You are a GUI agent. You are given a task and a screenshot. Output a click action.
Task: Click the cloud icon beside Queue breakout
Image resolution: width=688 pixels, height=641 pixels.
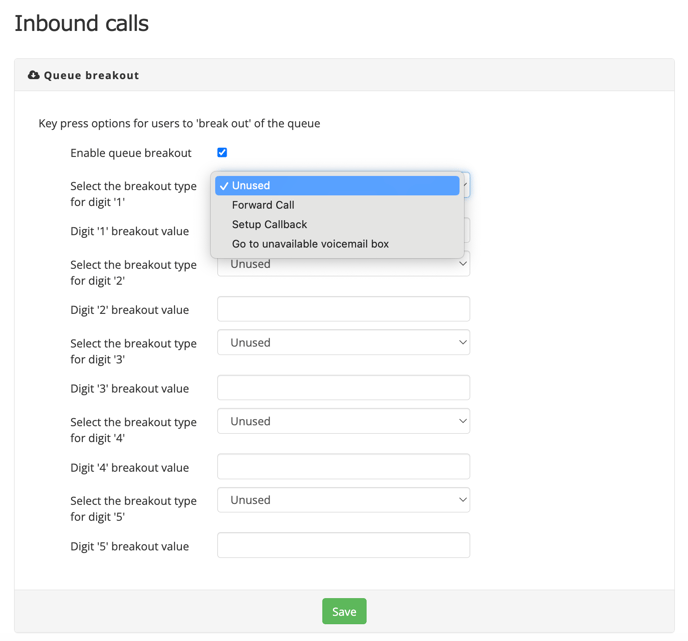click(33, 75)
